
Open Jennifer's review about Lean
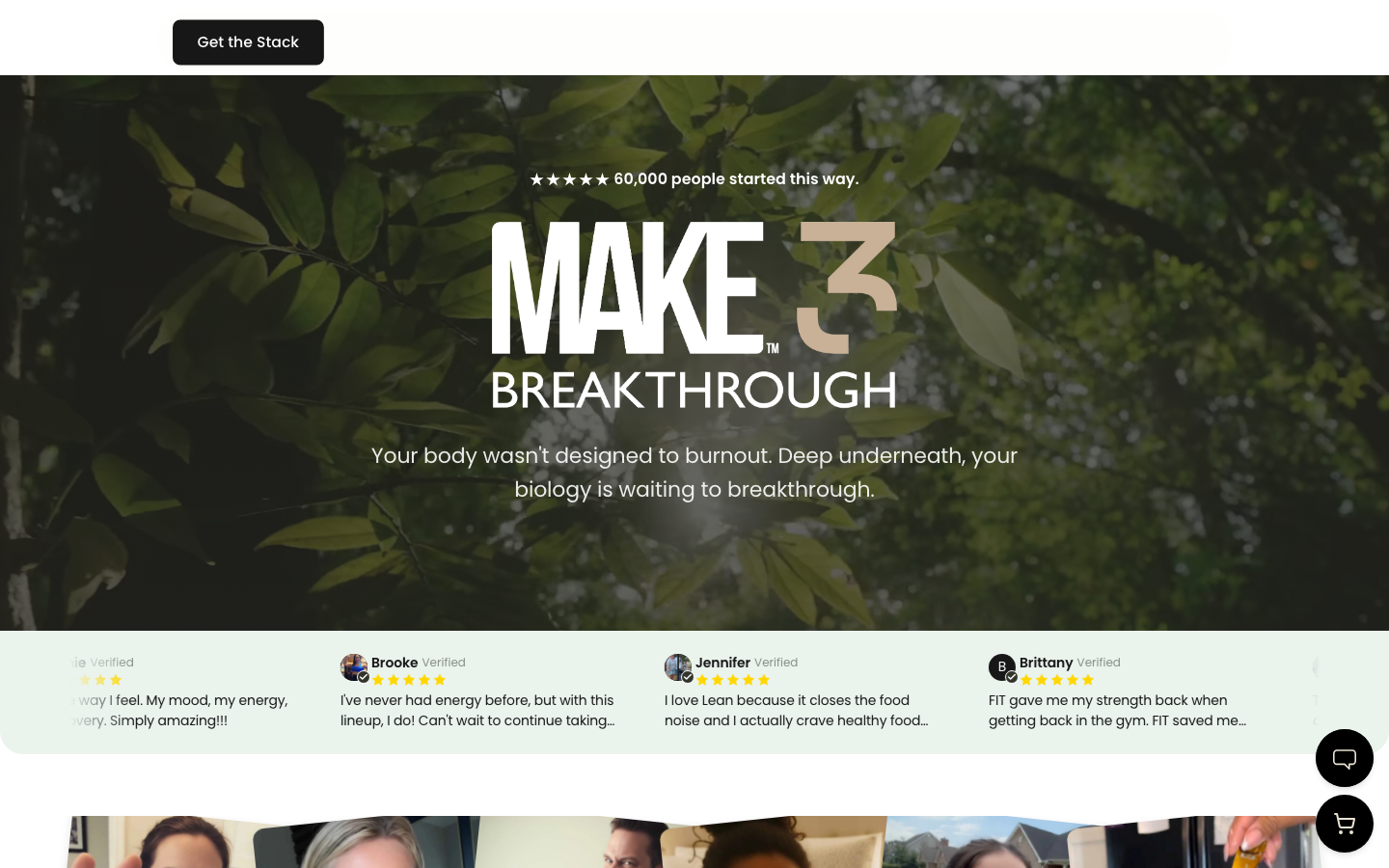coord(797,711)
